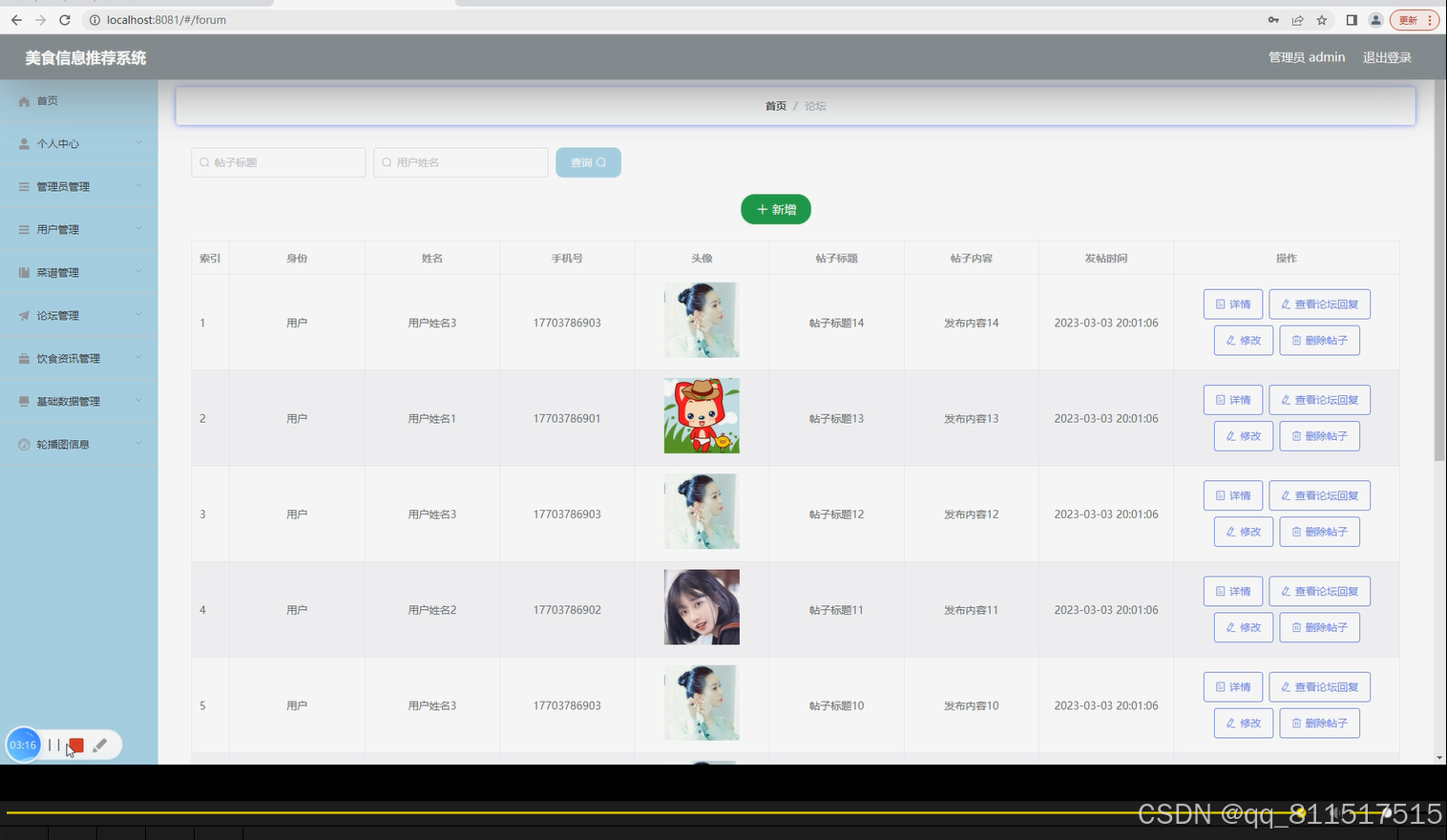Click the search icon in 用户姓名 field
The width and height of the screenshot is (1447, 840).
coord(387,163)
